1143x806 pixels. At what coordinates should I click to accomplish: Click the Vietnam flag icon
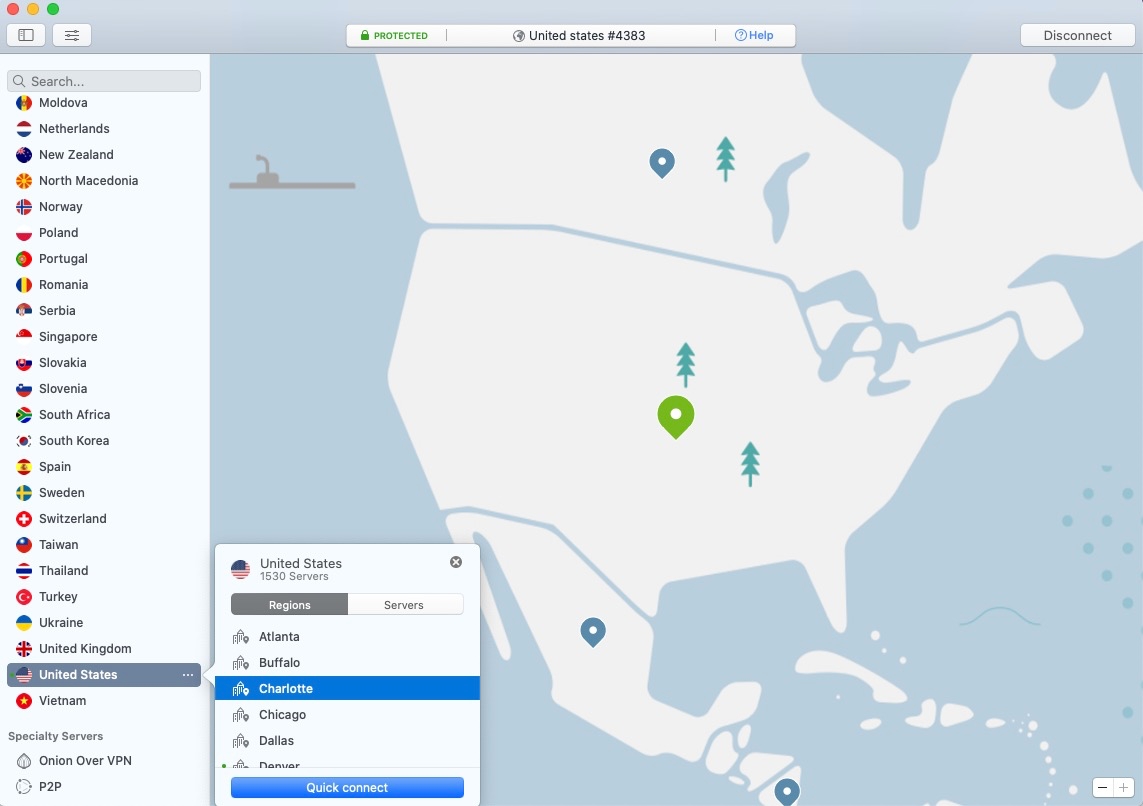point(24,701)
